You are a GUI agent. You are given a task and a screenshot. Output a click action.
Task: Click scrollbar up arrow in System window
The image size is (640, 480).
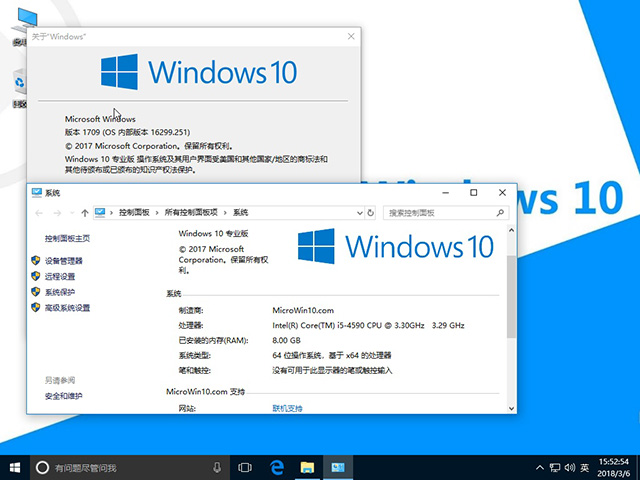[x=511, y=230]
